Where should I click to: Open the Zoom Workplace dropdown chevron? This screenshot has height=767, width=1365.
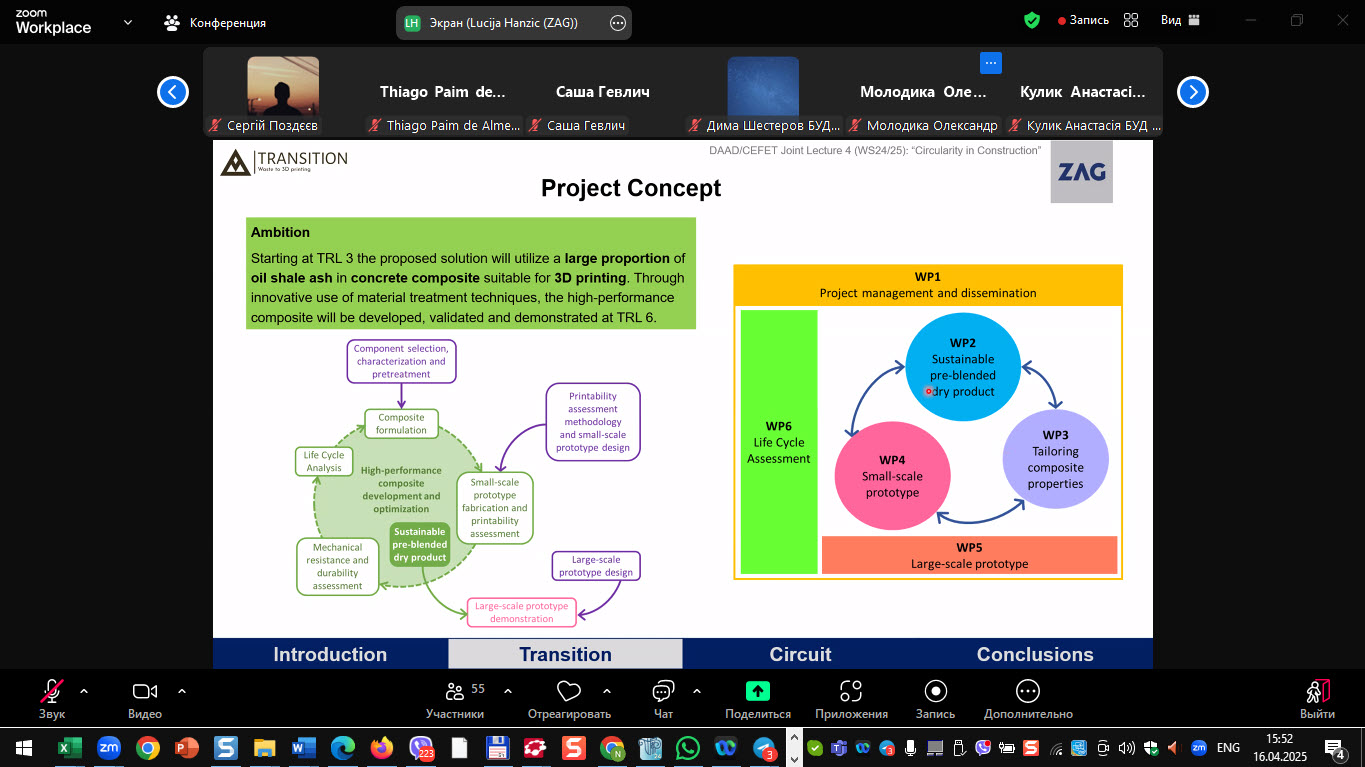[x=128, y=22]
